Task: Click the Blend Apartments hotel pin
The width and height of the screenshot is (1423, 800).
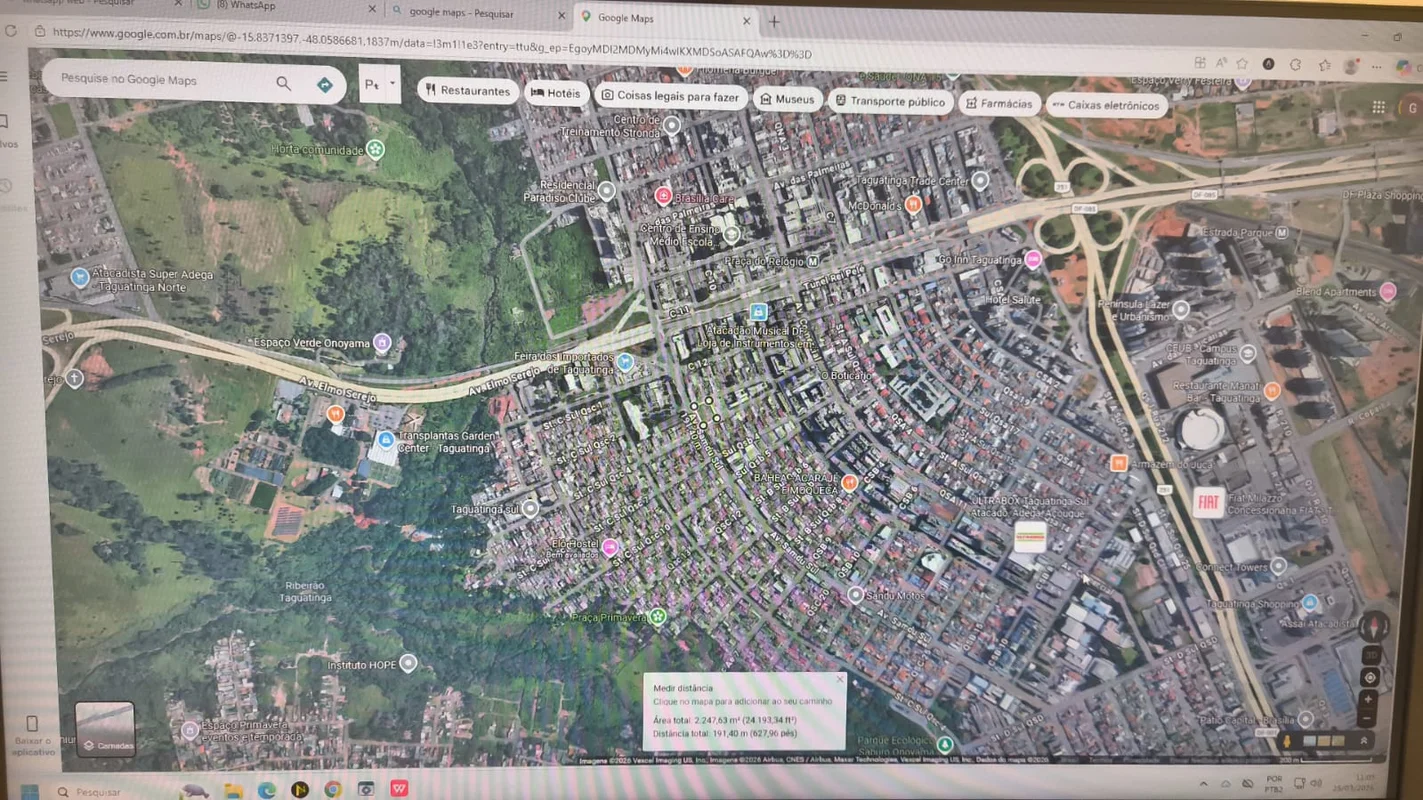Action: point(1387,292)
